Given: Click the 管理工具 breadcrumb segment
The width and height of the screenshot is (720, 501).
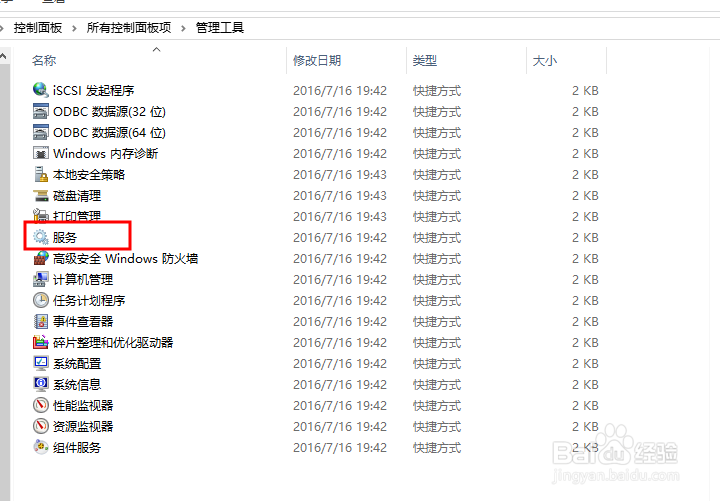Looking at the screenshot, I should [x=220, y=28].
